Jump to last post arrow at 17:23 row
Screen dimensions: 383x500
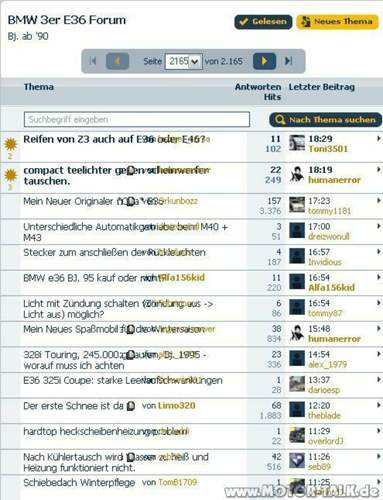point(378,200)
